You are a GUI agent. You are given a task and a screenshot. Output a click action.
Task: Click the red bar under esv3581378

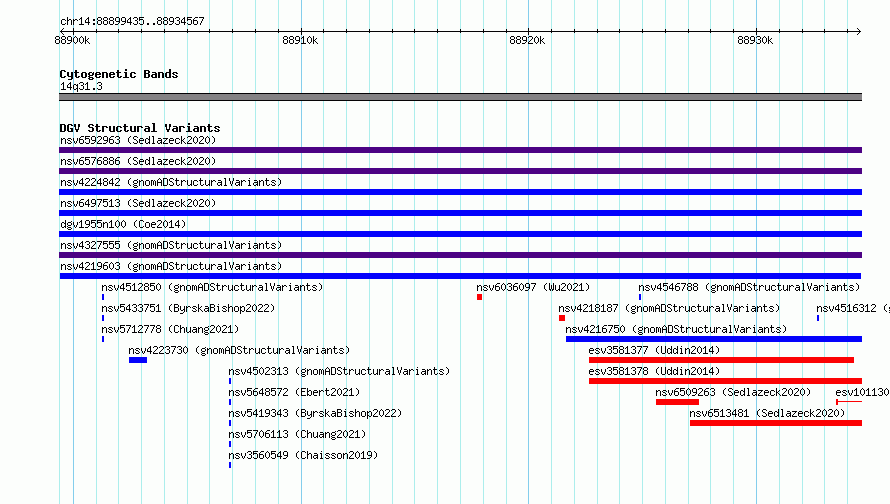(725, 381)
